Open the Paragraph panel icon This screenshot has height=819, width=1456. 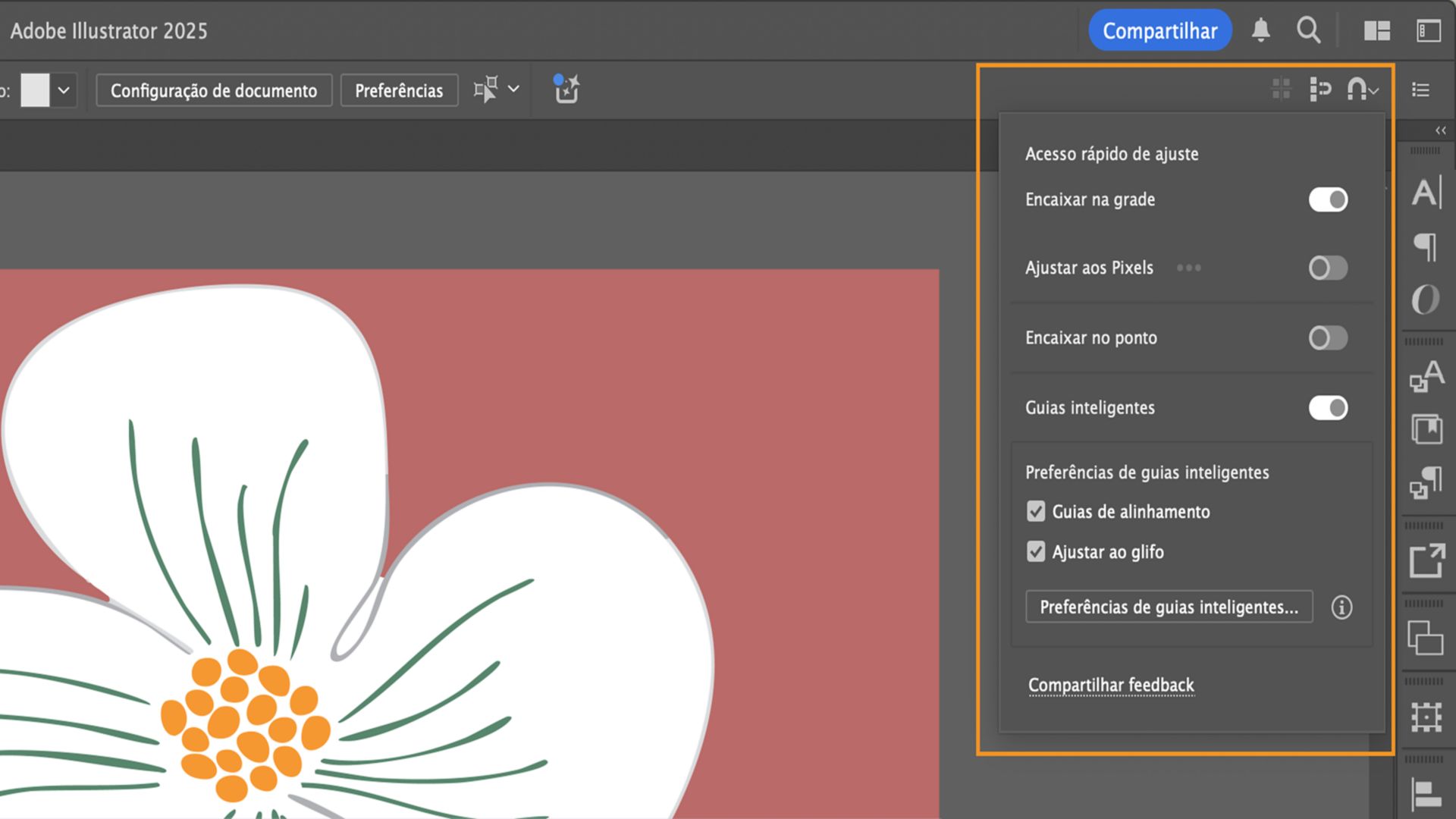[1426, 246]
